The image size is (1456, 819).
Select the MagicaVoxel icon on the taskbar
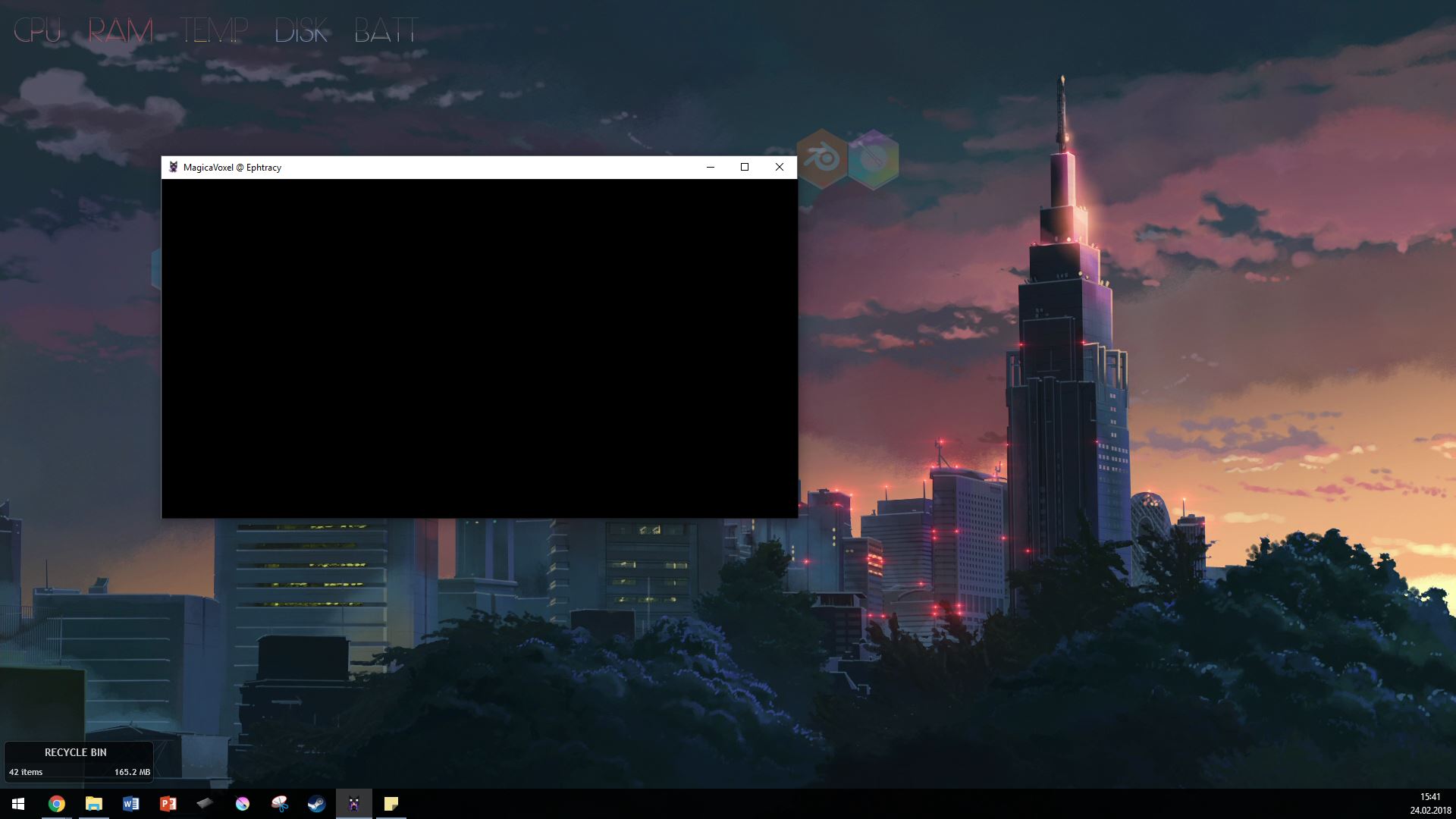coord(353,804)
